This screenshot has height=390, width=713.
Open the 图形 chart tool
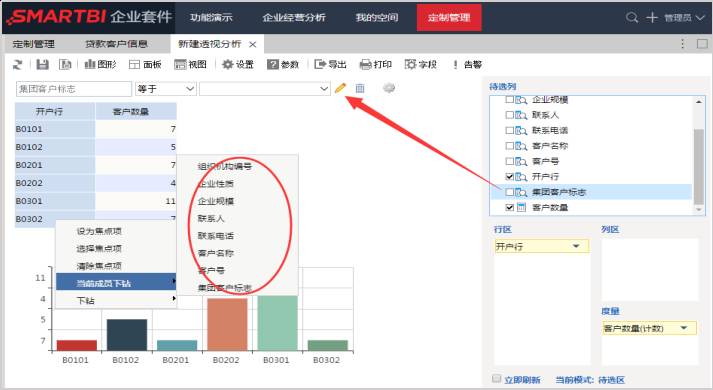[100, 65]
